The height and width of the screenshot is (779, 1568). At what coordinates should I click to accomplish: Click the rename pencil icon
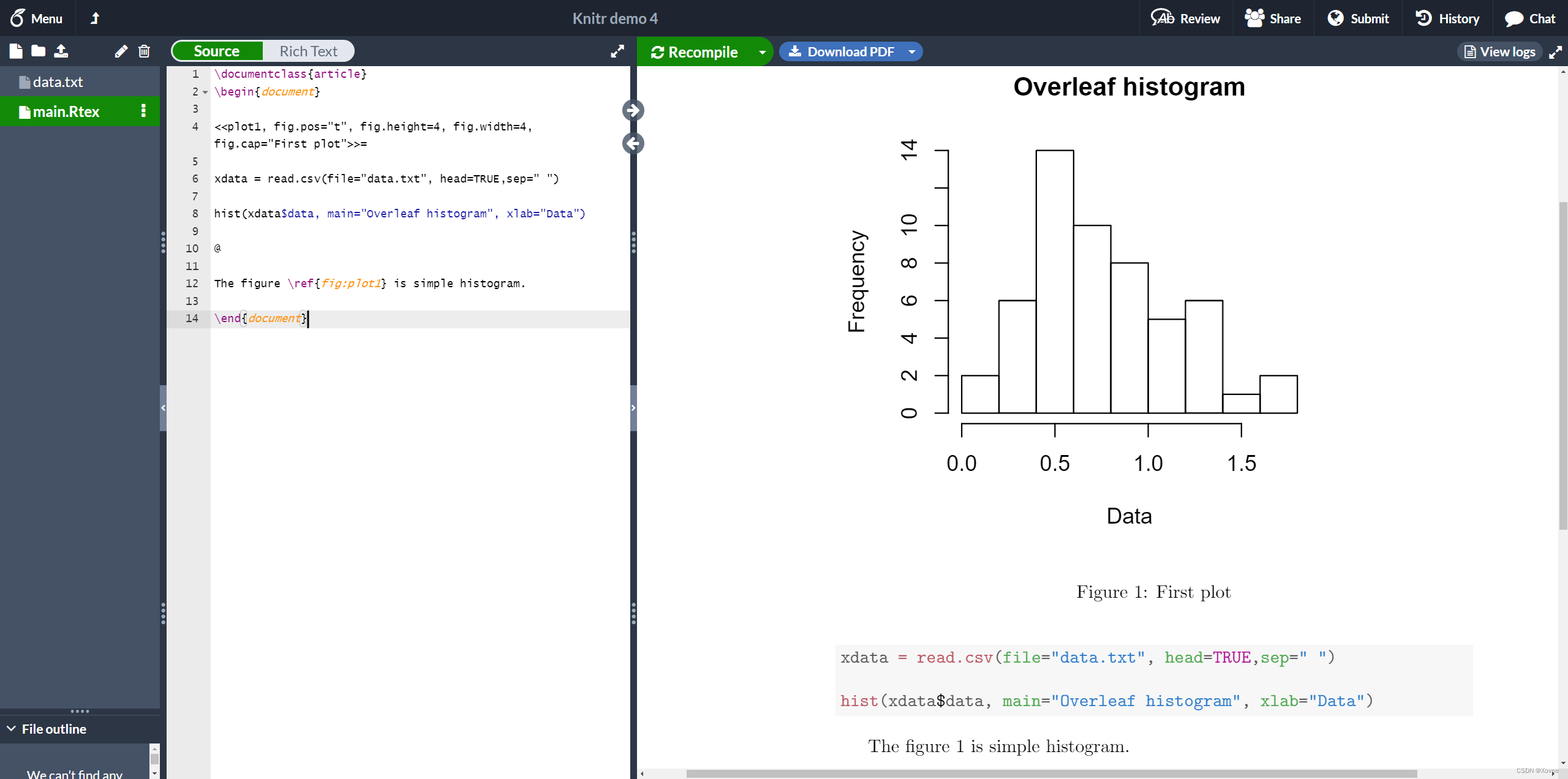[x=121, y=51]
